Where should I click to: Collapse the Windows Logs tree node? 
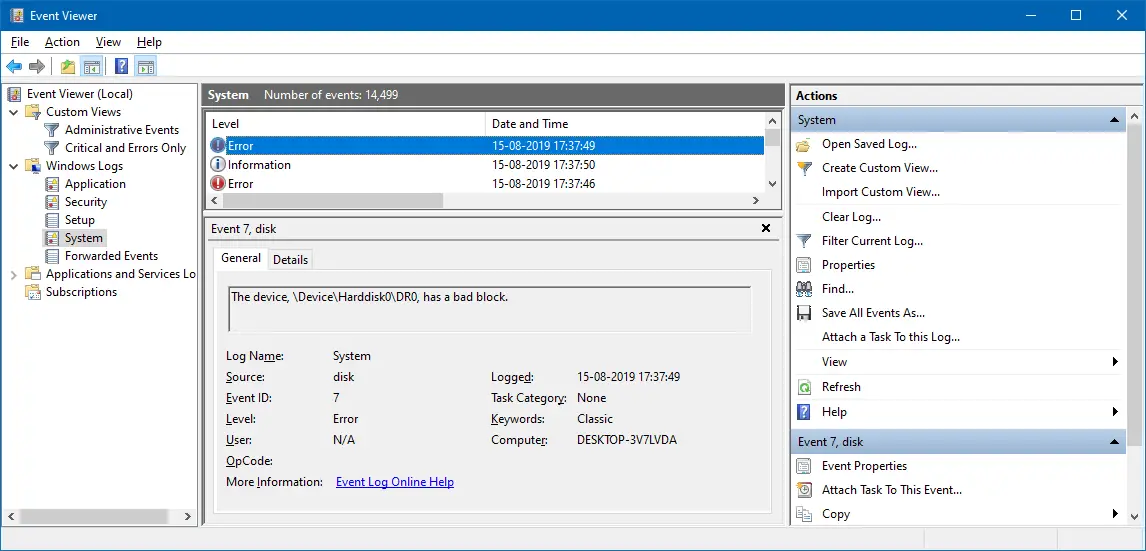14,166
